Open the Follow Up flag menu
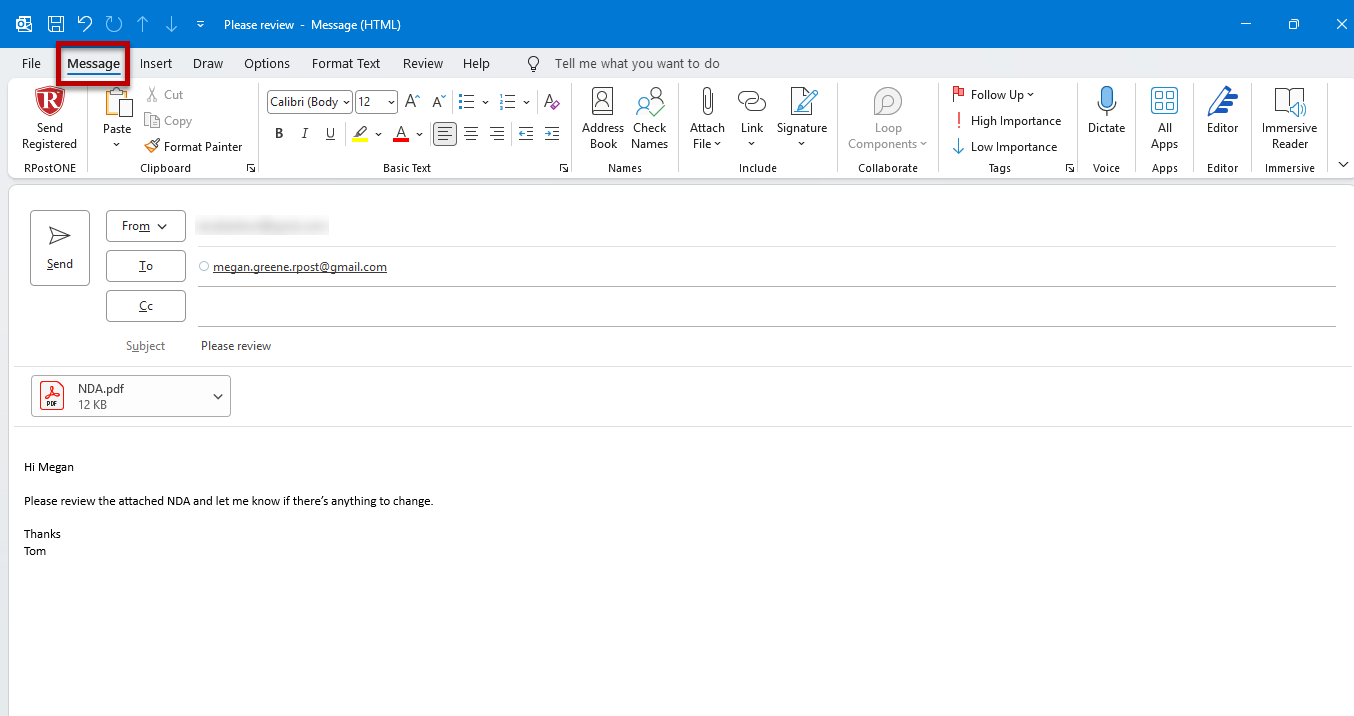The width and height of the screenshot is (1354, 716). point(993,94)
